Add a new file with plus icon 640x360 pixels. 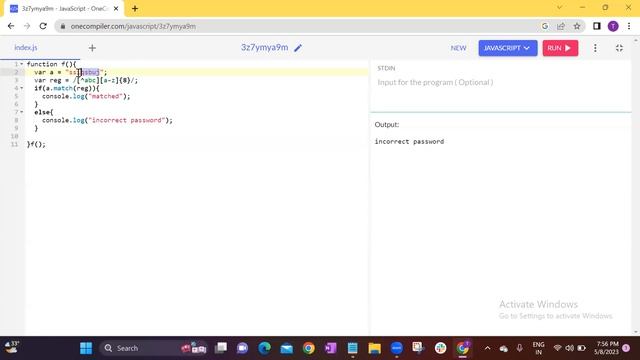pos(92,48)
